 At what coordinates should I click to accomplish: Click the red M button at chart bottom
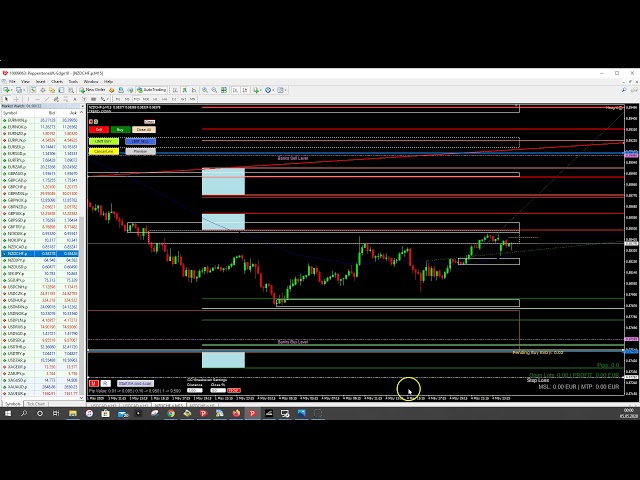click(x=95, y=383)
